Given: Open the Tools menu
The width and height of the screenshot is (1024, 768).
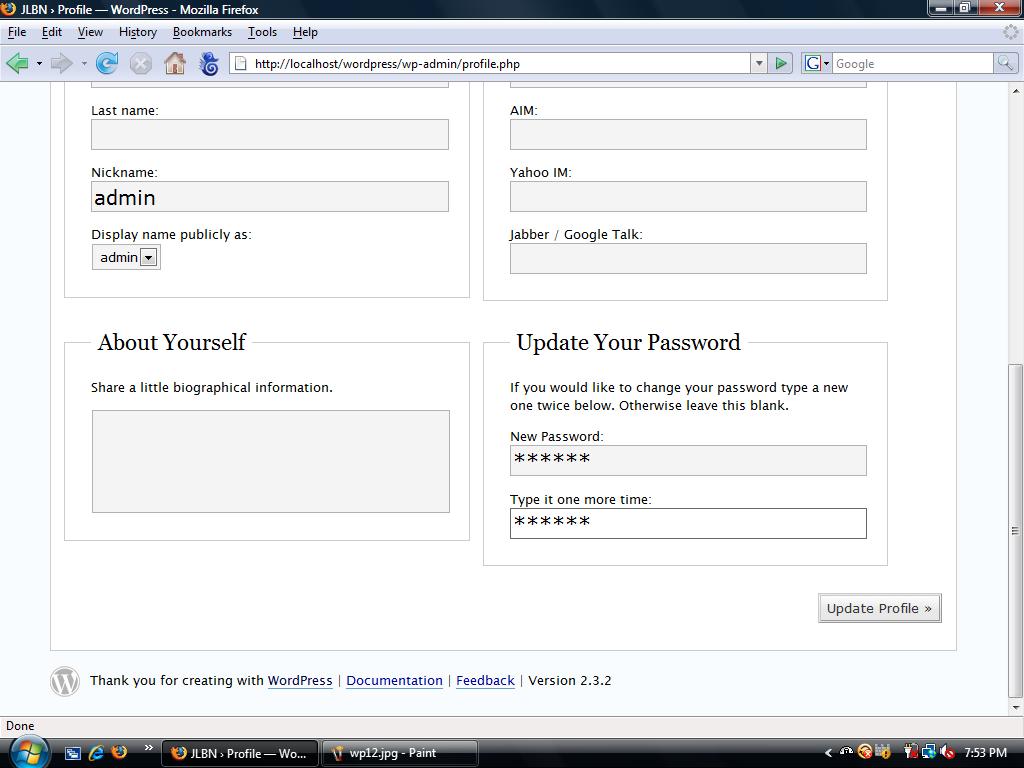Looking at the screenshot, I should pos(262,32).
